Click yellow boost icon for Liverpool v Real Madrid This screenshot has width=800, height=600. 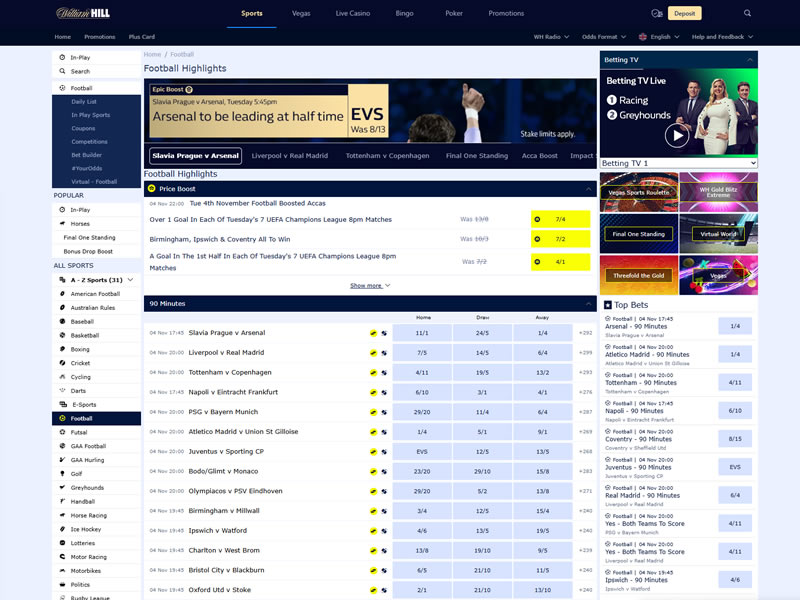coord(373,353)
